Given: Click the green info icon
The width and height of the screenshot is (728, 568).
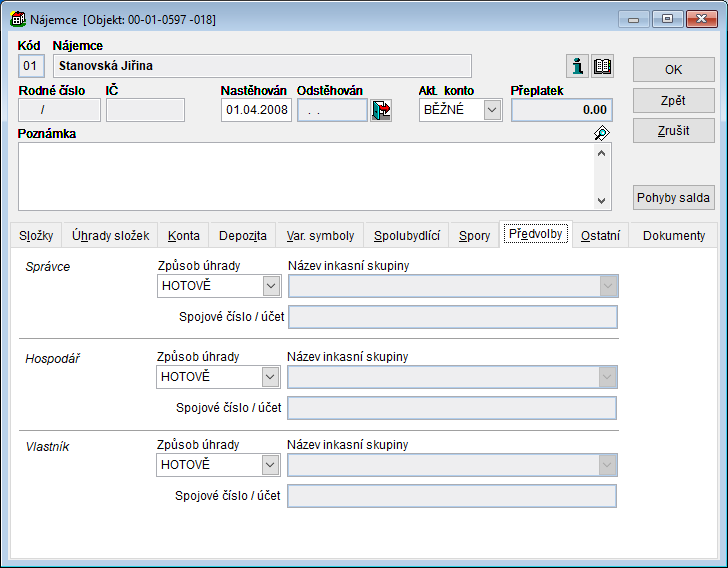Looking at the screenshot, I should [578, 66].
